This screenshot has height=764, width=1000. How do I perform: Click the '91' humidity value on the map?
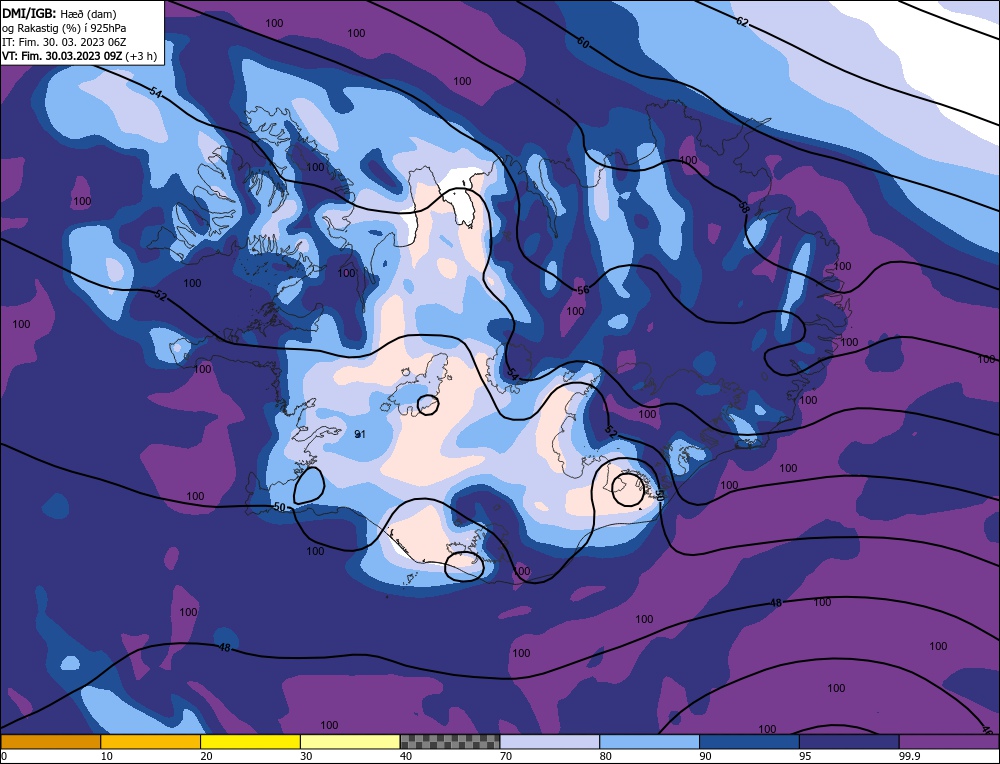(360, 434)
